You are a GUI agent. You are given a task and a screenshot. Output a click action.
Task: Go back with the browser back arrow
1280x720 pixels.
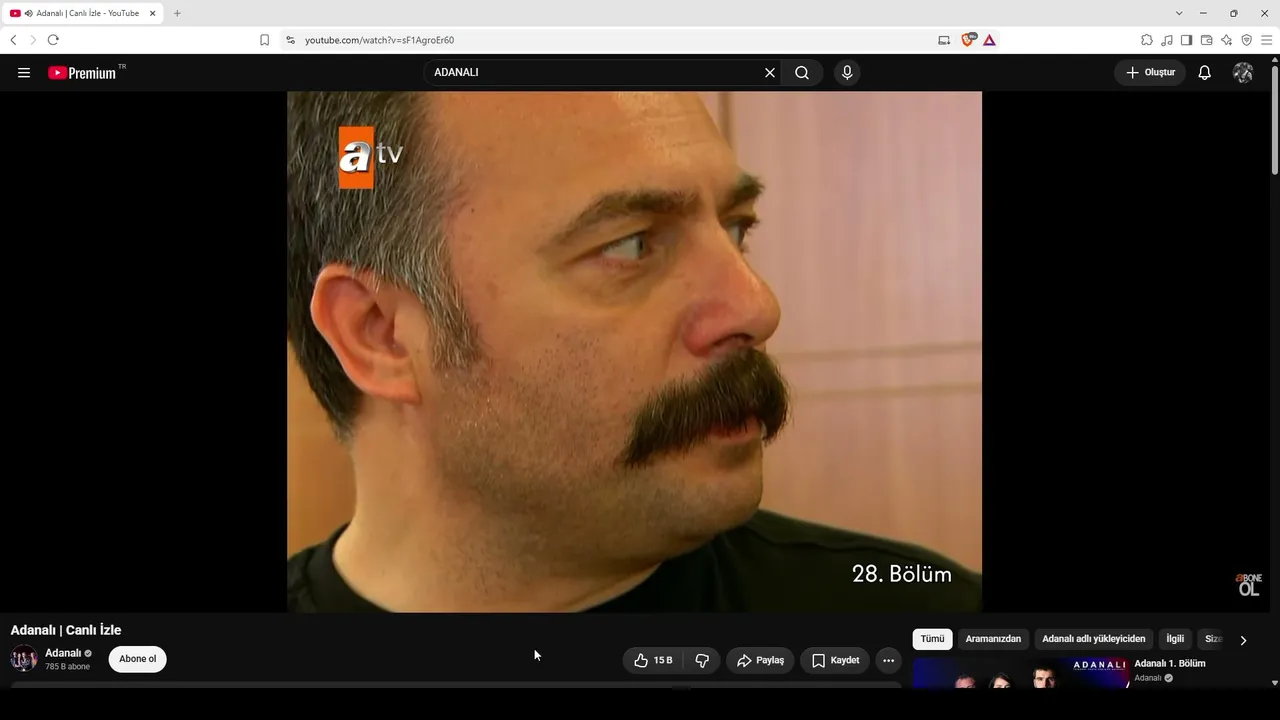13,40
